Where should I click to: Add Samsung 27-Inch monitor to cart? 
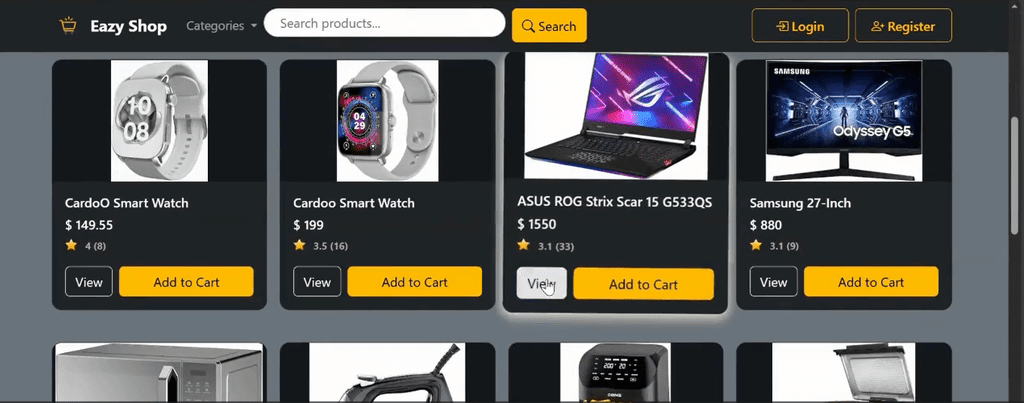[x=871, y=282]
